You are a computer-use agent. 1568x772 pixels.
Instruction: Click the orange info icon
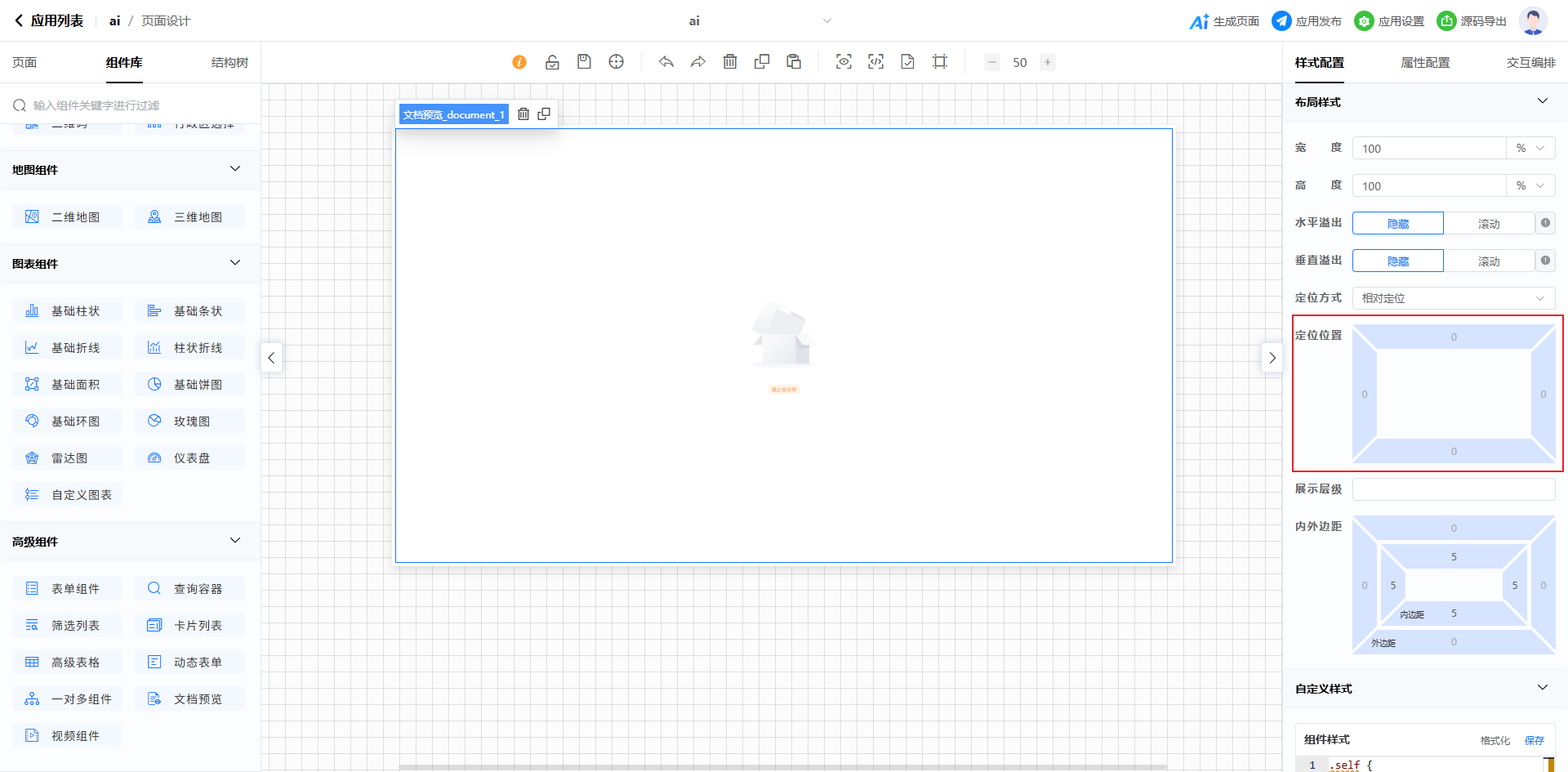(519, 62)
